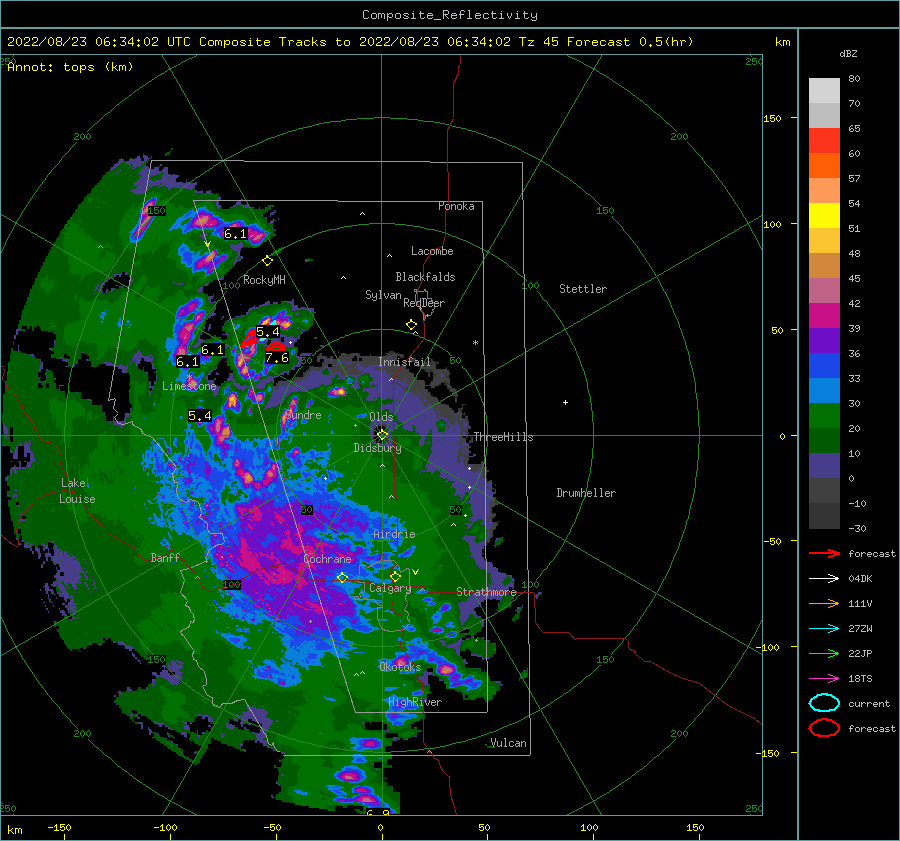
Task: Click the 5.4 label beside red storm cell
Action: tap(267, 331)
